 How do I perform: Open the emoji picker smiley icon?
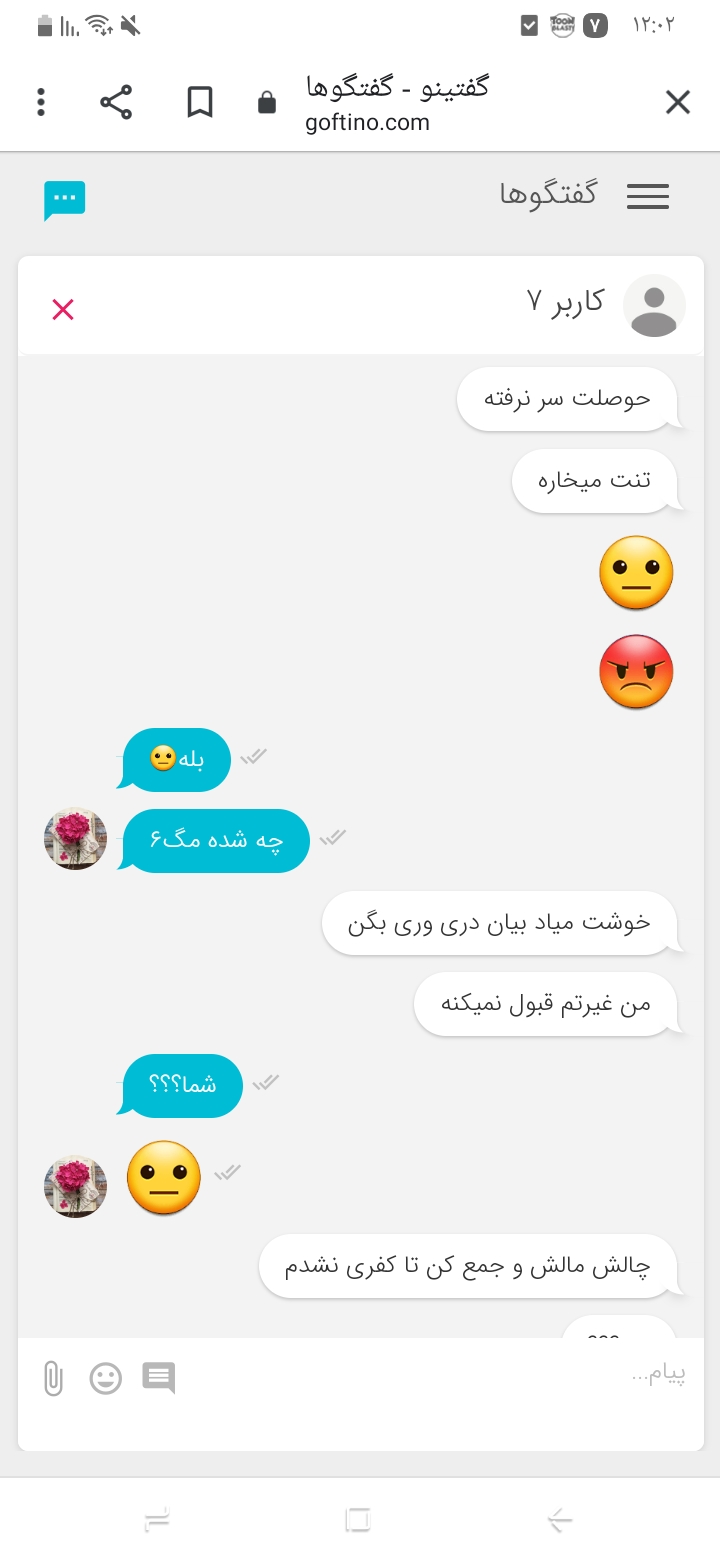105,1378
